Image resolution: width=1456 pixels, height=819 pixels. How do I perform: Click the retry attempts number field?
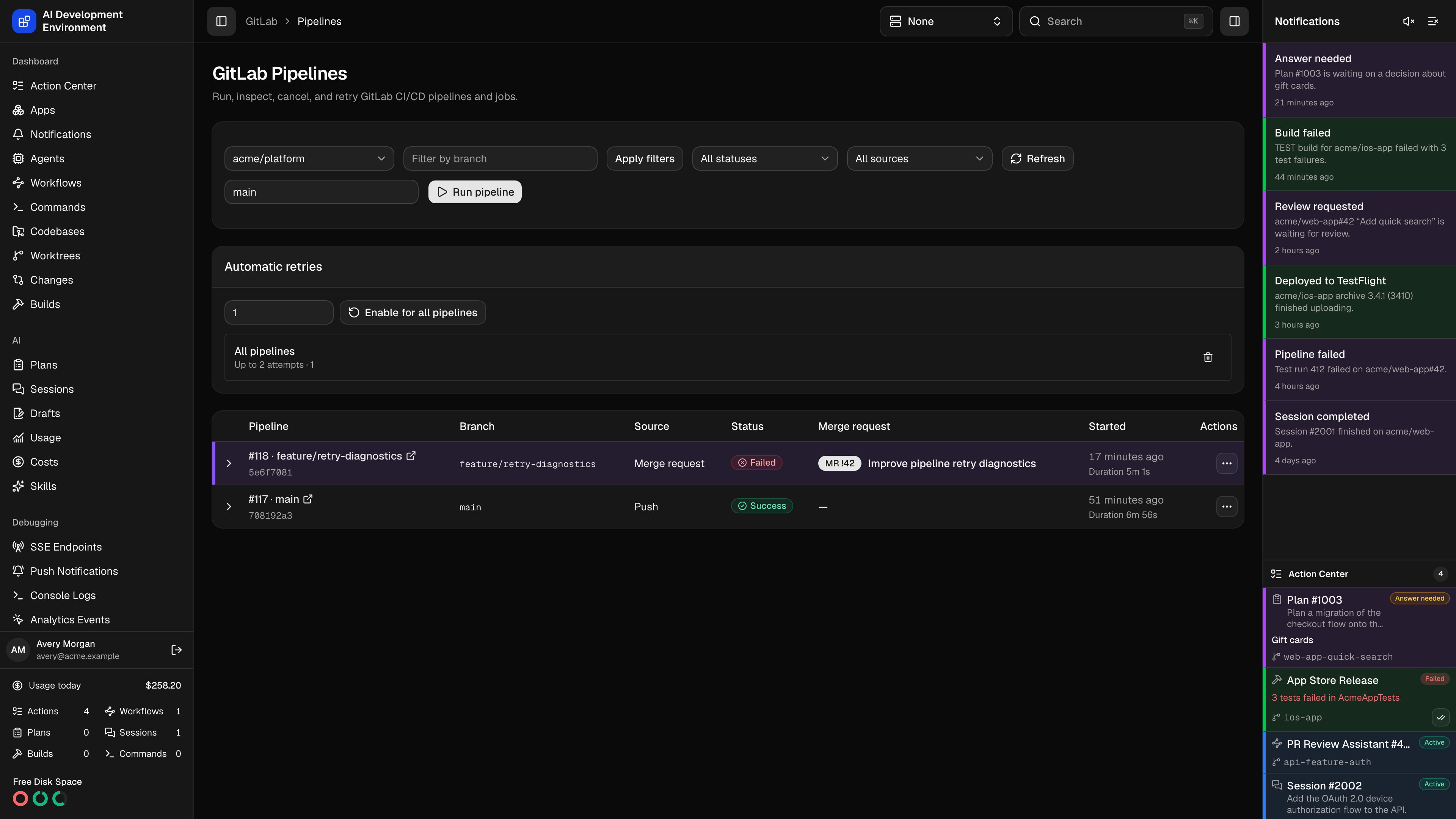point(279,312)
